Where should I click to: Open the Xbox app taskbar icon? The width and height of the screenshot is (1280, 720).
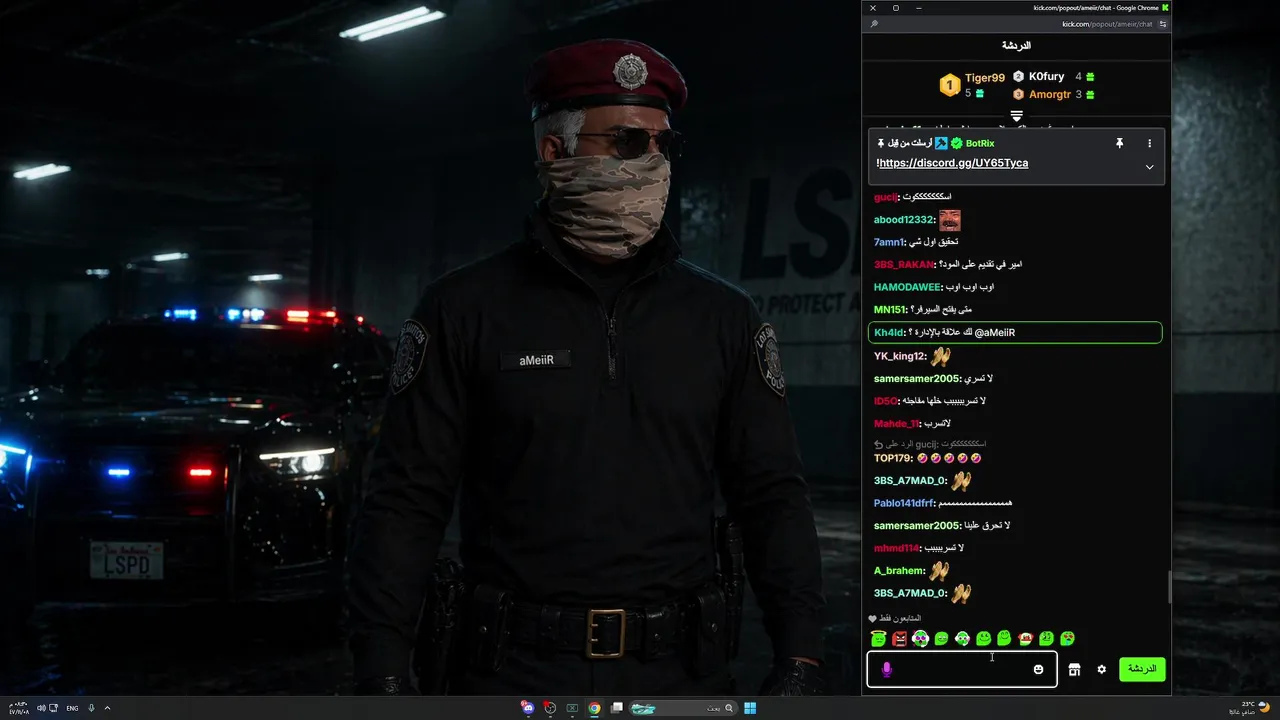pos(572,708)
